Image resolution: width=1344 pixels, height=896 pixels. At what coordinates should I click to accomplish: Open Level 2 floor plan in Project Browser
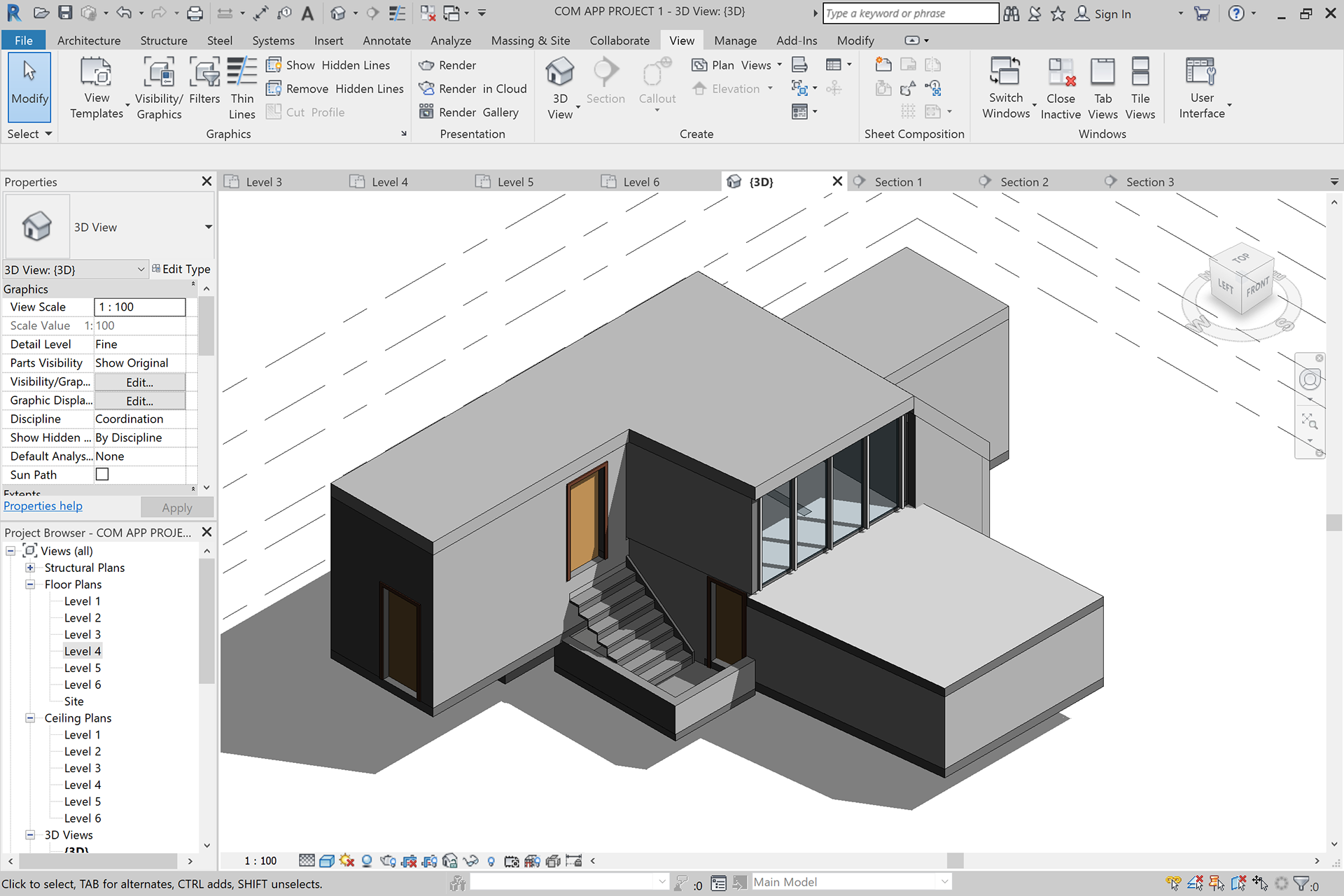pos(83,618)
